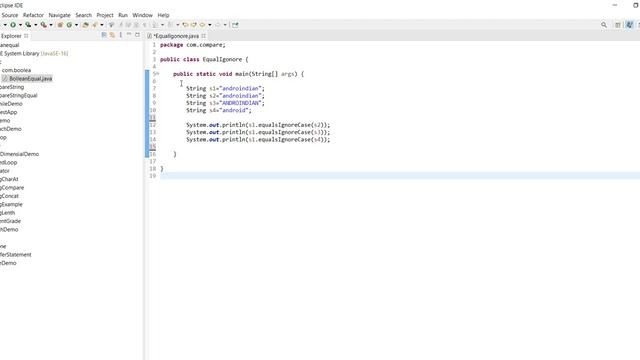Place cursor on empty line 19 in editor

(400, 176)
